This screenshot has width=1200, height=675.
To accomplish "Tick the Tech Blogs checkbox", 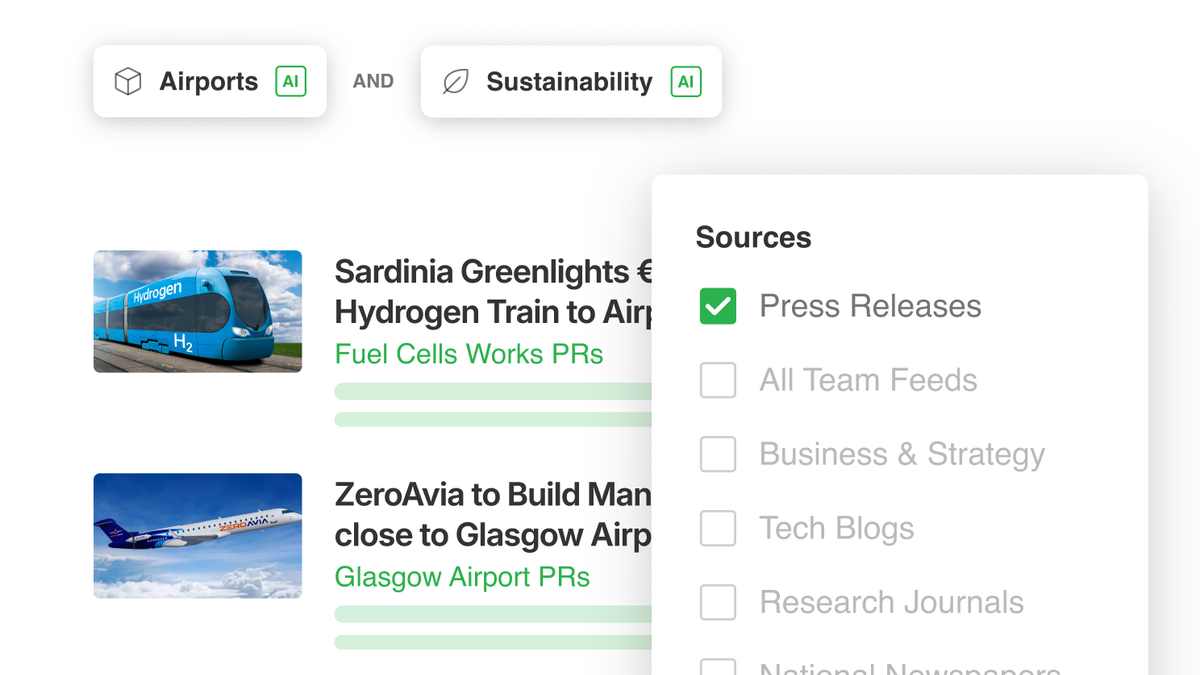I will [x=718, y=528].
